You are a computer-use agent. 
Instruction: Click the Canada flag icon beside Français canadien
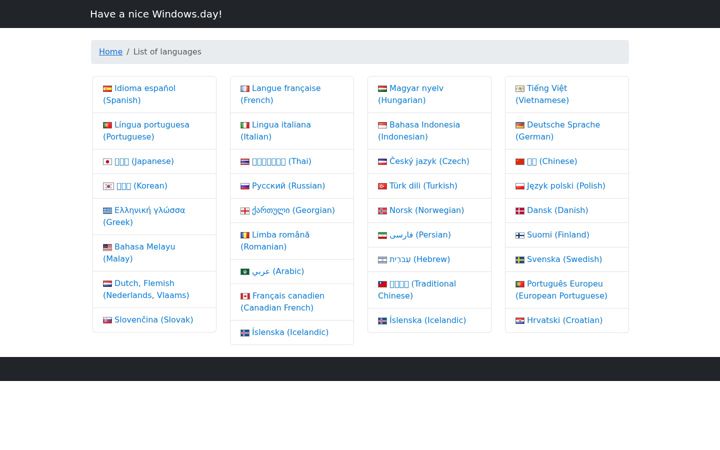(245, 296)
